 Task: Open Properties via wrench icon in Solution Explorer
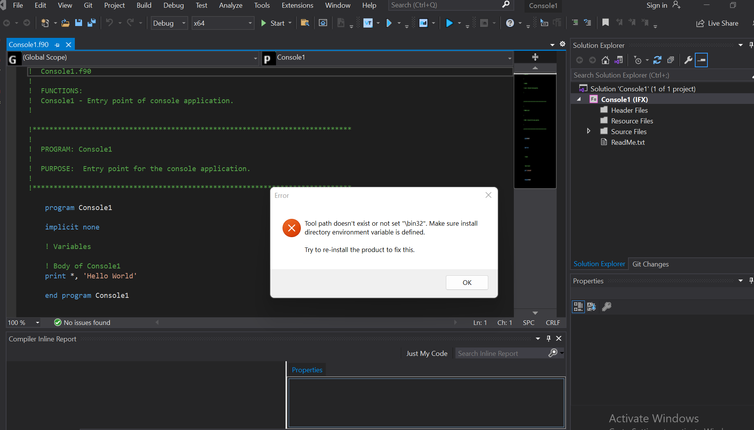(688, 60)
